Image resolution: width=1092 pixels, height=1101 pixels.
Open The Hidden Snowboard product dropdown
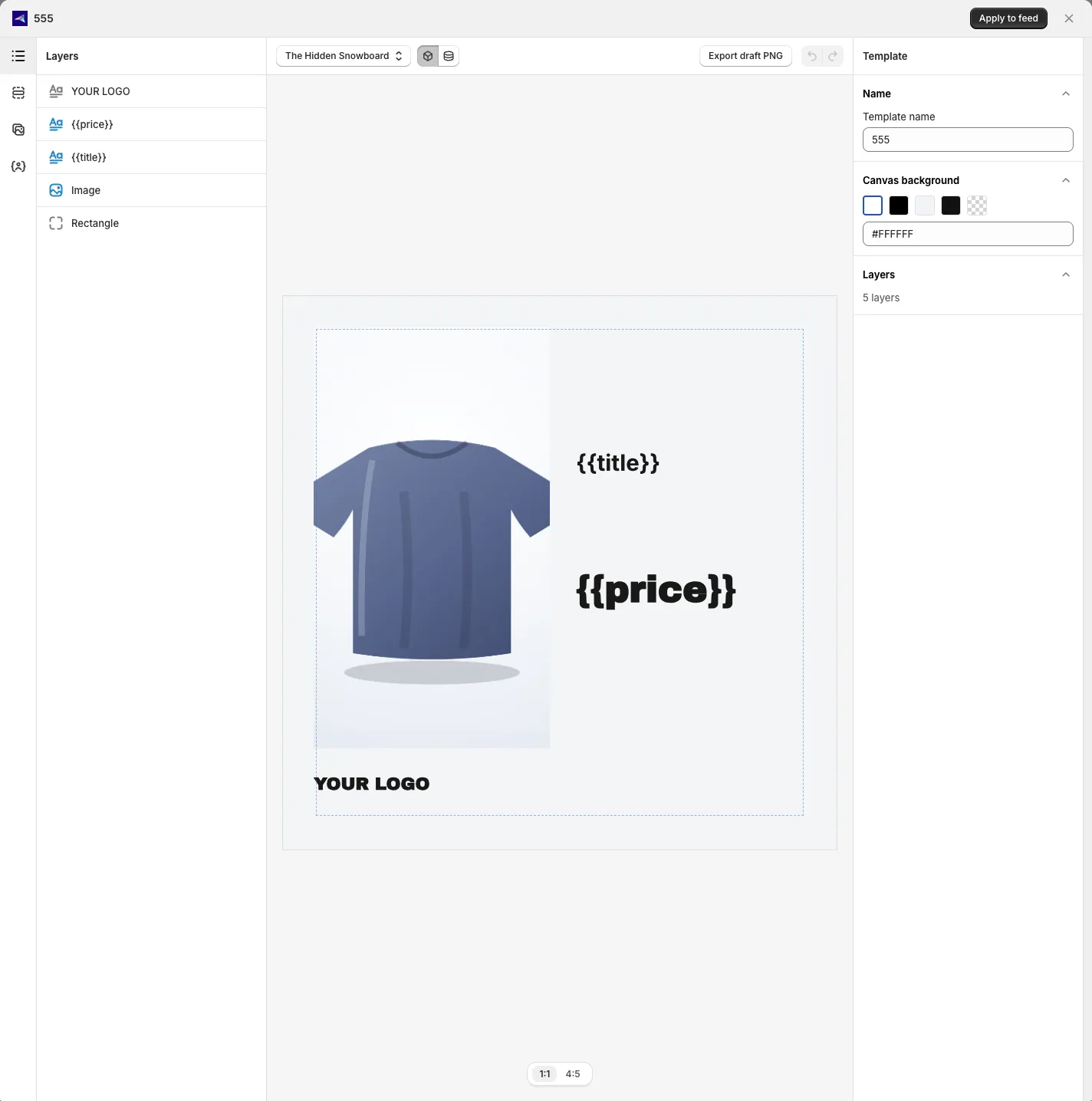[x=344, y=56]
